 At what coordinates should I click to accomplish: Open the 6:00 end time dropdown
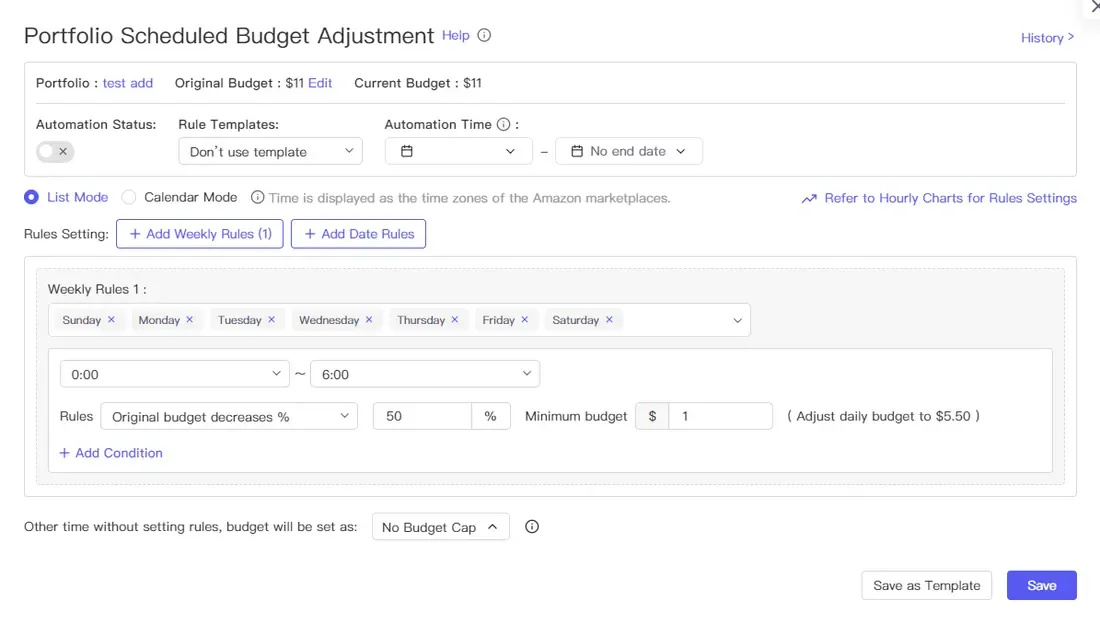[x=425, y=374]
